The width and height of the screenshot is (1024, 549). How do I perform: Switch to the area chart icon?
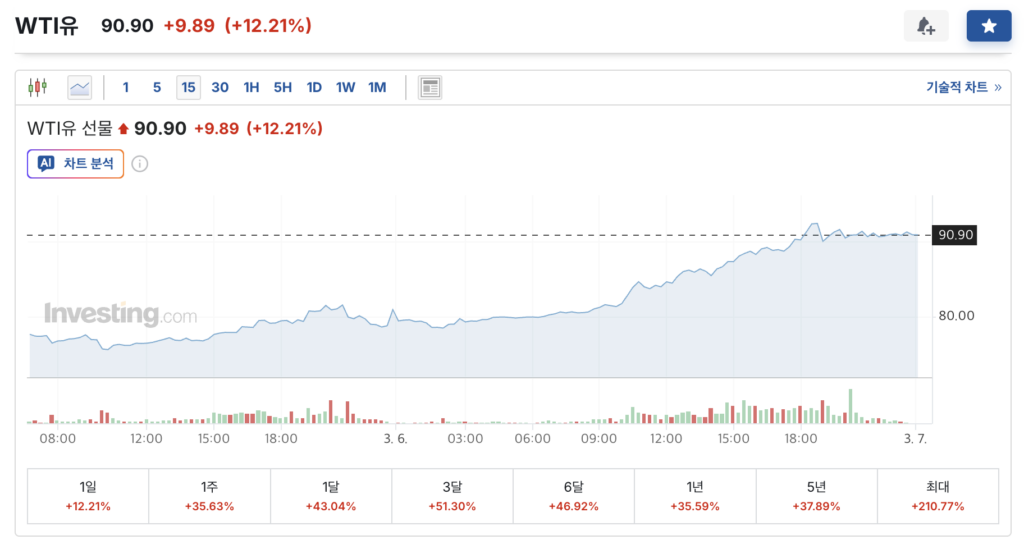pyautogui.click(x=80, y=87)
